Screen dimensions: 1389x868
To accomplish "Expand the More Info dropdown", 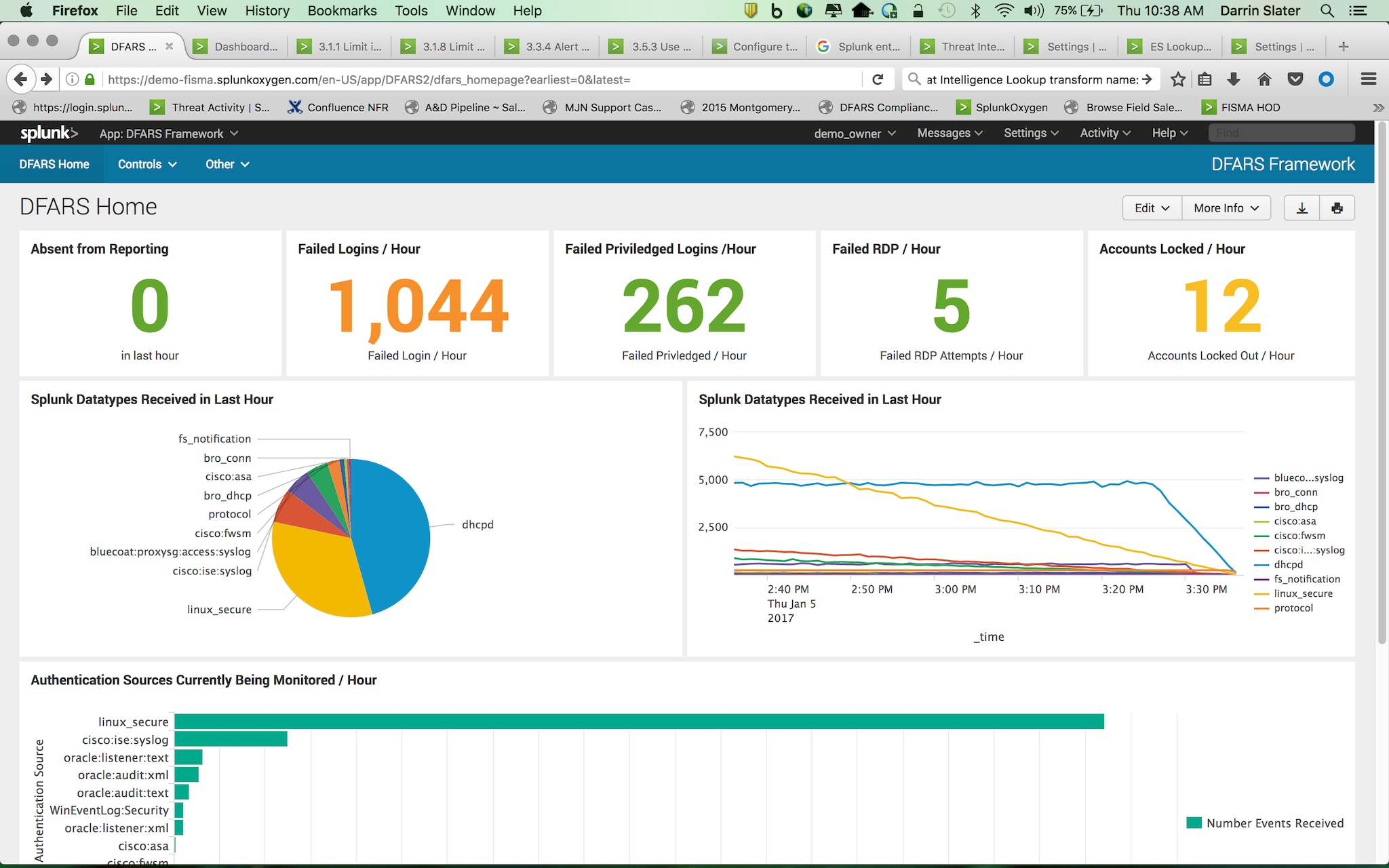I will pyautogui.click(x=1226, y=208).
